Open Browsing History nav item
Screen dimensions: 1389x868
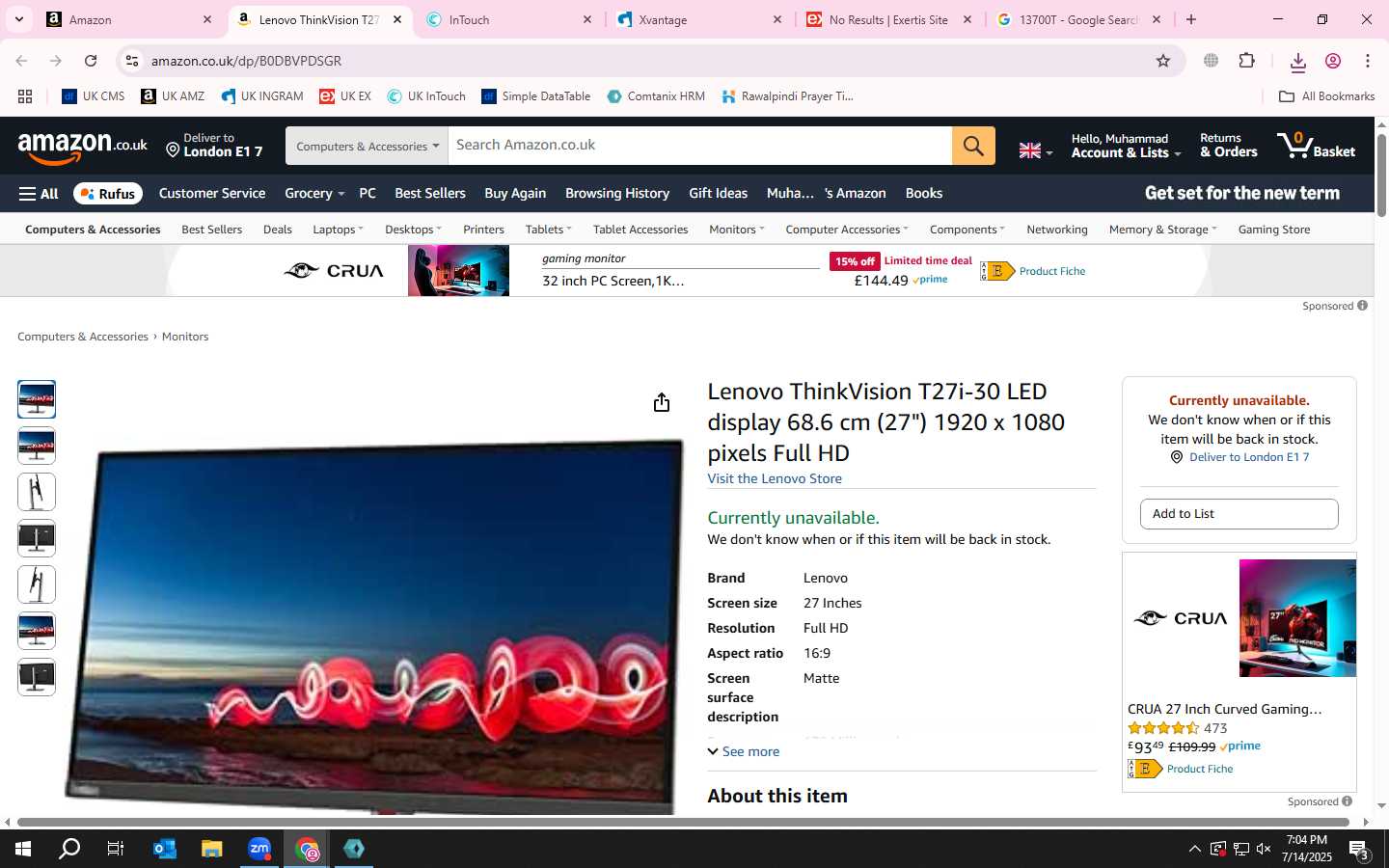pyautogui.click(x=617, y=194)
